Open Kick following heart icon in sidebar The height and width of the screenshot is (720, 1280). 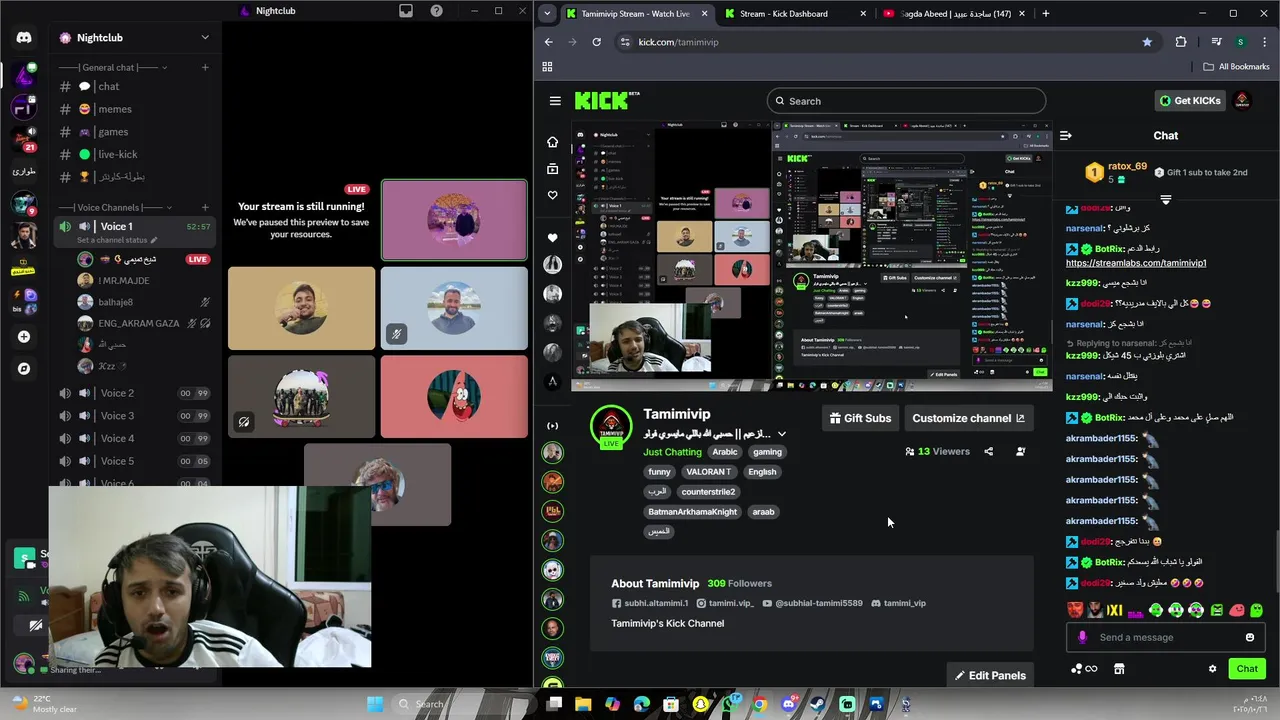click(552, 195)
